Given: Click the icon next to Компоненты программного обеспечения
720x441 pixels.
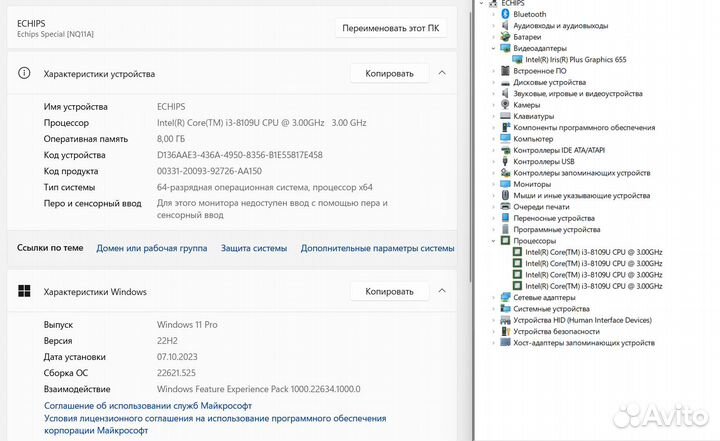Looking at the screenshot, I should [506, 127].
